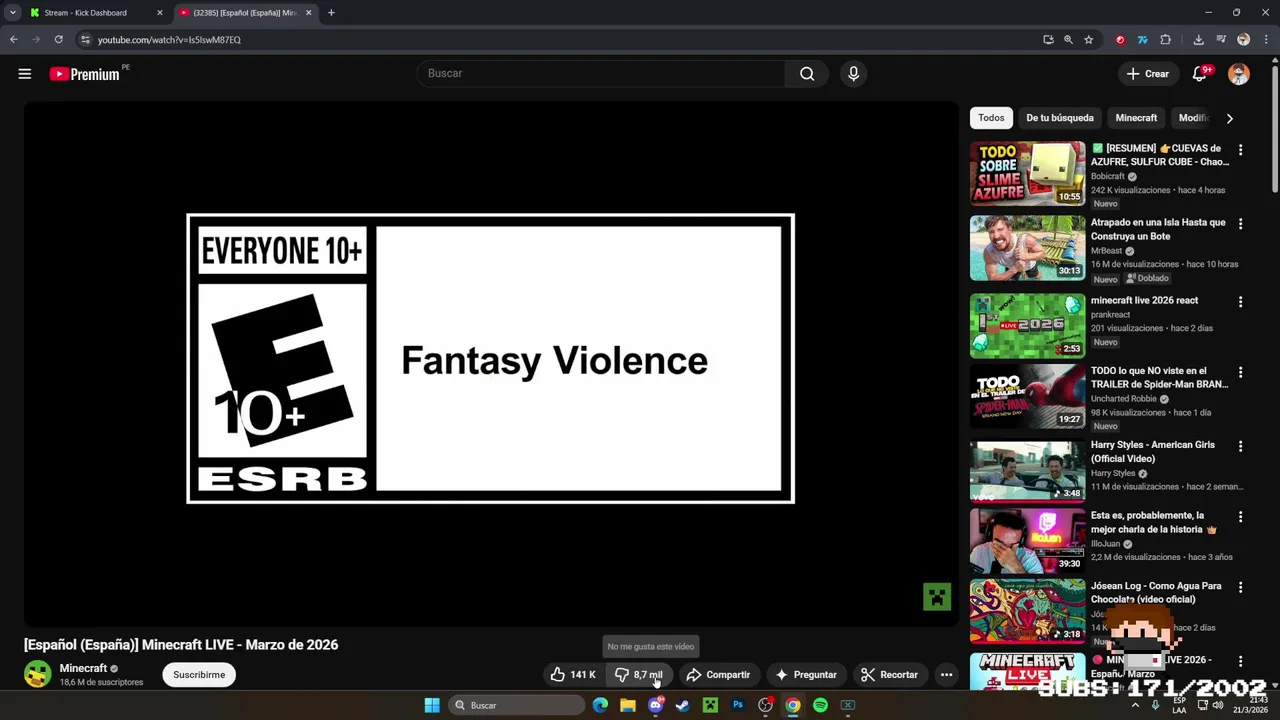Open 'minecraft live 2026 react' video title

click(1144, 300)
